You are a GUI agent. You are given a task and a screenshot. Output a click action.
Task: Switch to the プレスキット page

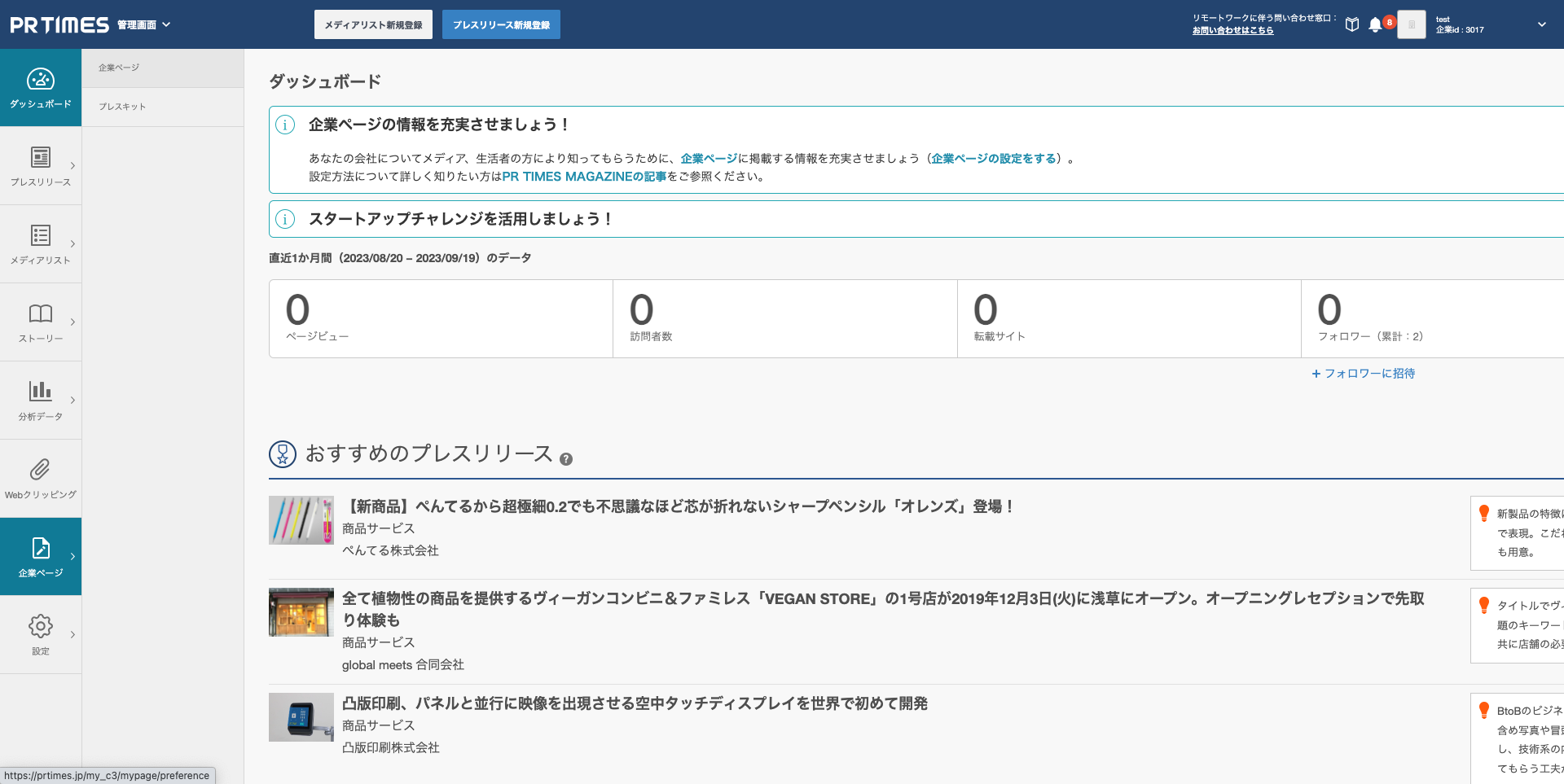(x=121, y=106)
